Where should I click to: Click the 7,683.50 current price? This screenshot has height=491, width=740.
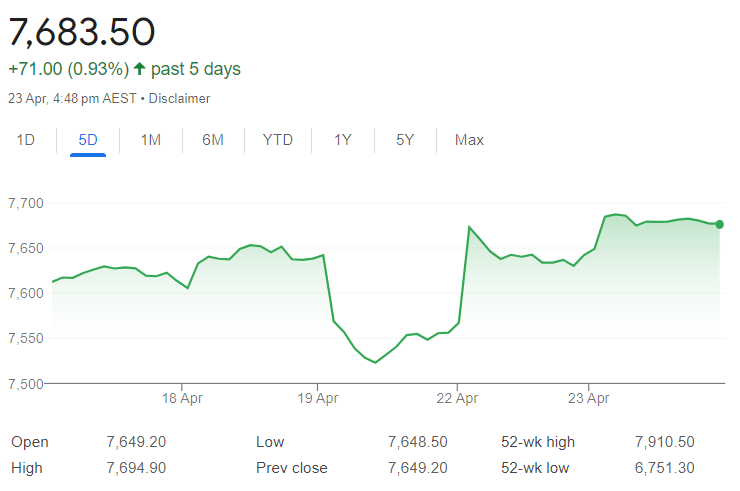pos(82,32)
